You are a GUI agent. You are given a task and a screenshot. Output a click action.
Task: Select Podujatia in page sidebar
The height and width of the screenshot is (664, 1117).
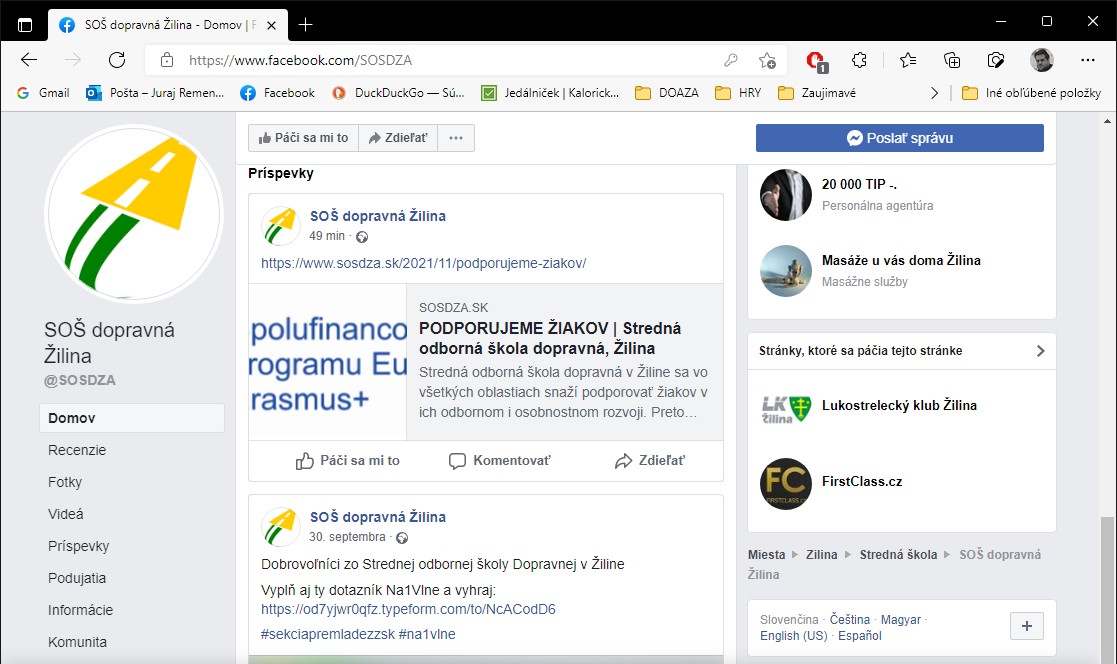[x=77, y=579]
